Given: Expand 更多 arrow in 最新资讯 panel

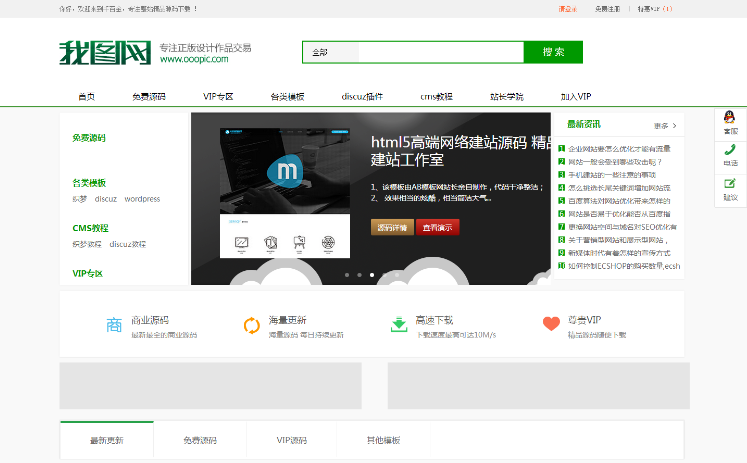Looking at the screenshot, I should point(666,126).
